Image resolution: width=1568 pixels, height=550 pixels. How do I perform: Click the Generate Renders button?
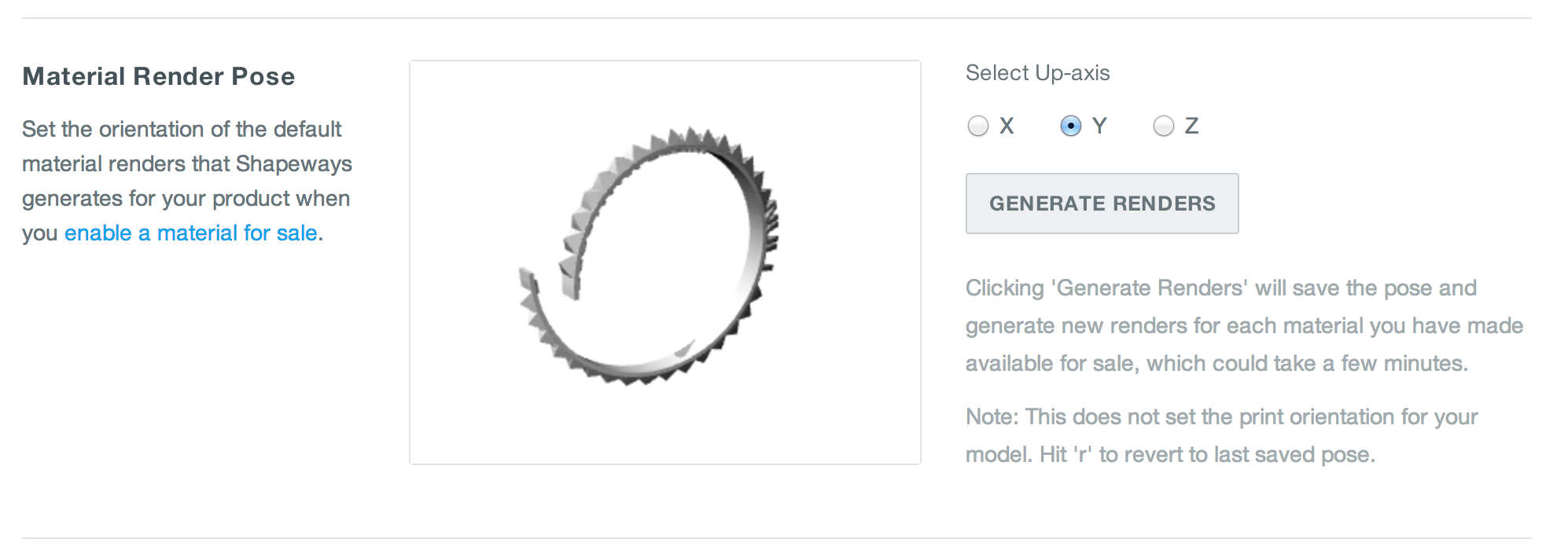click(x=1102, y=203)
